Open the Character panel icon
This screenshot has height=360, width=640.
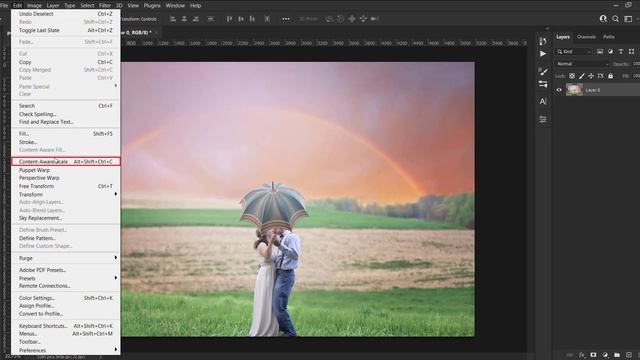pos(542,102)
